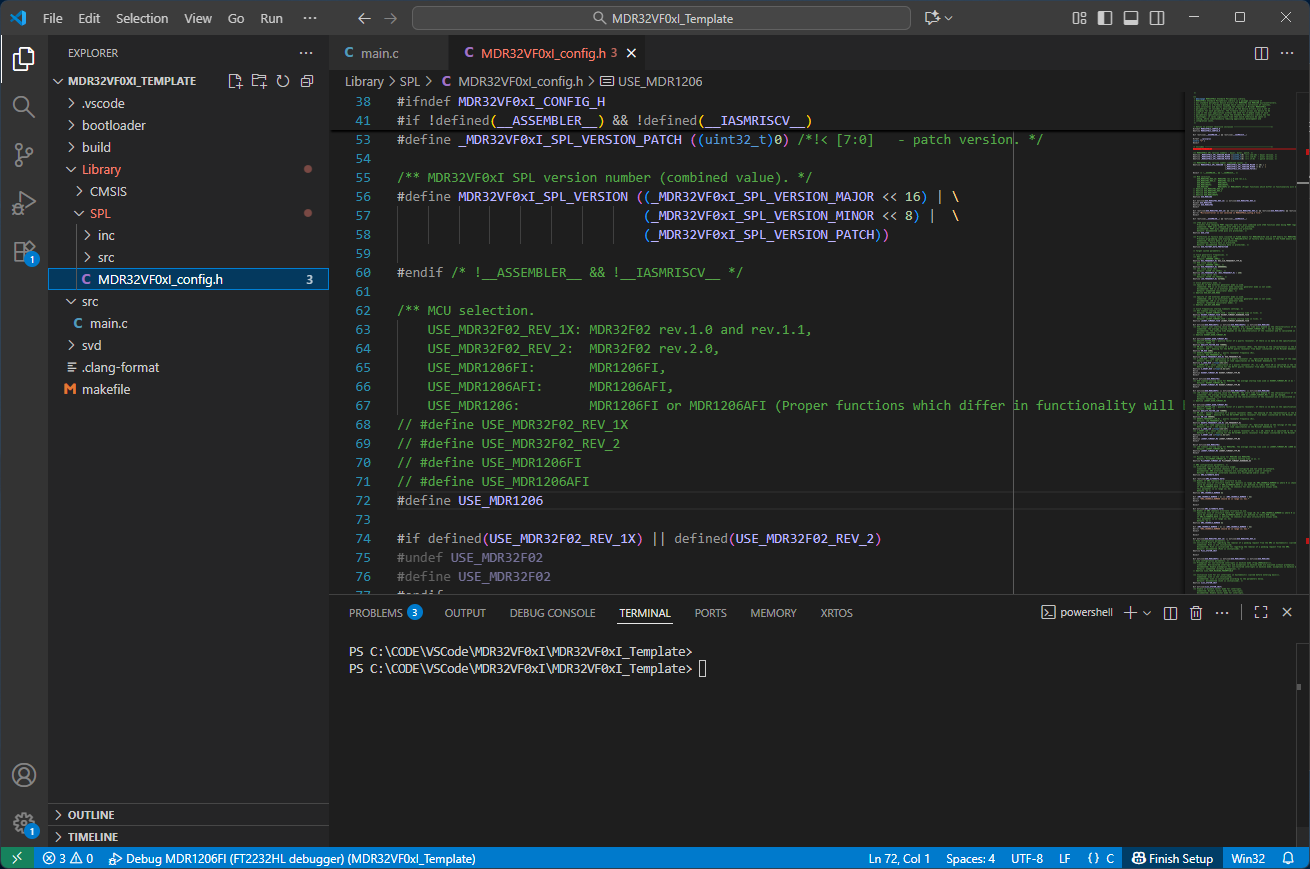Click Finish Setup in status bar

(1172, 858)
